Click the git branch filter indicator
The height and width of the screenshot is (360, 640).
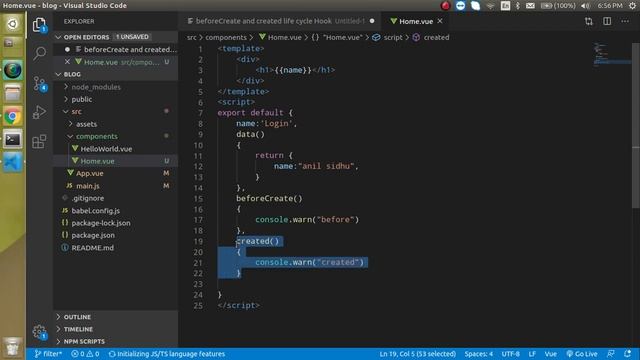pos(48,354)
